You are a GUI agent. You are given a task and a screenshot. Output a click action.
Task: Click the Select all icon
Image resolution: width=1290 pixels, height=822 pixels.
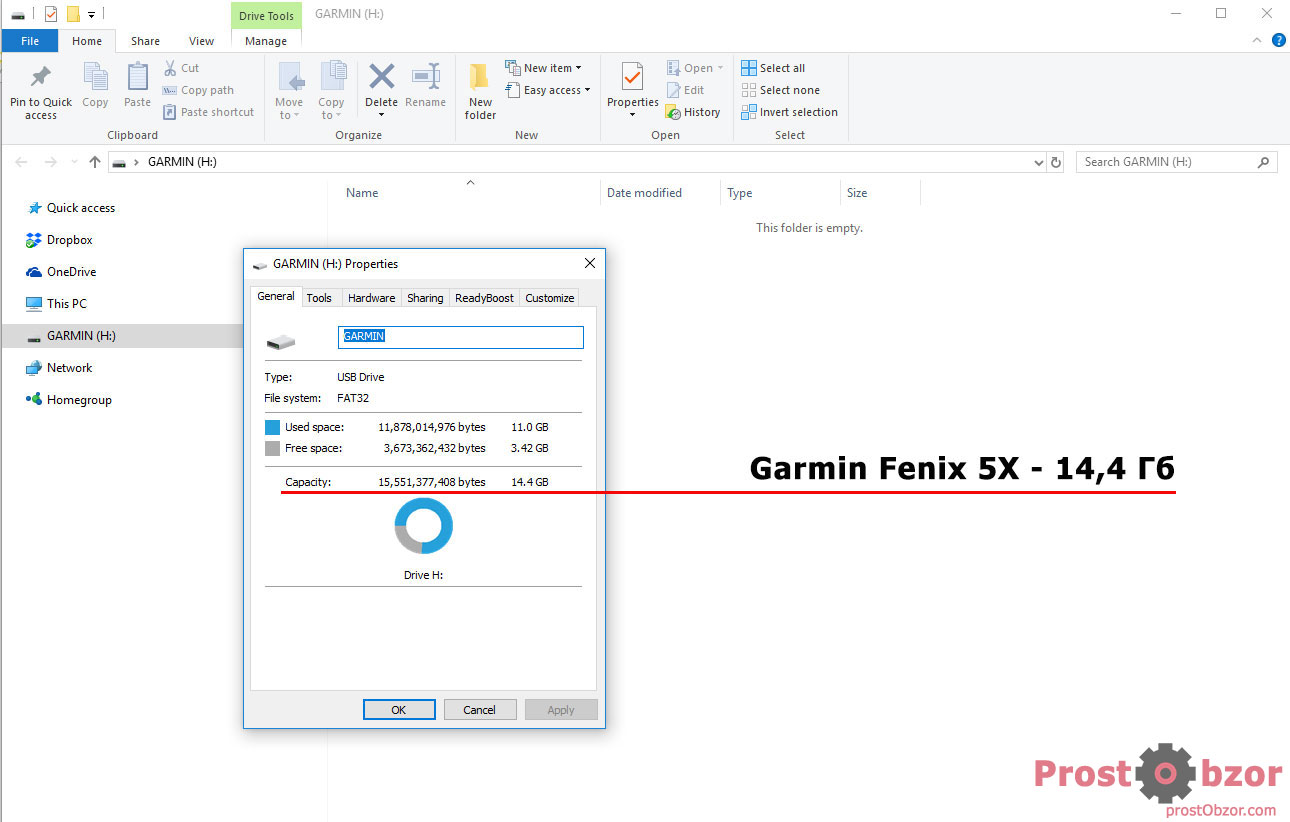tap(749, 68)
